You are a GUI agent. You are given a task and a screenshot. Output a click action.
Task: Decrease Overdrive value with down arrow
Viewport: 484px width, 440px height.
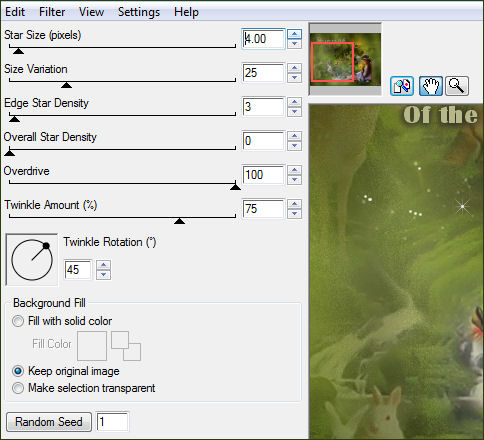(x=294, y=180)
